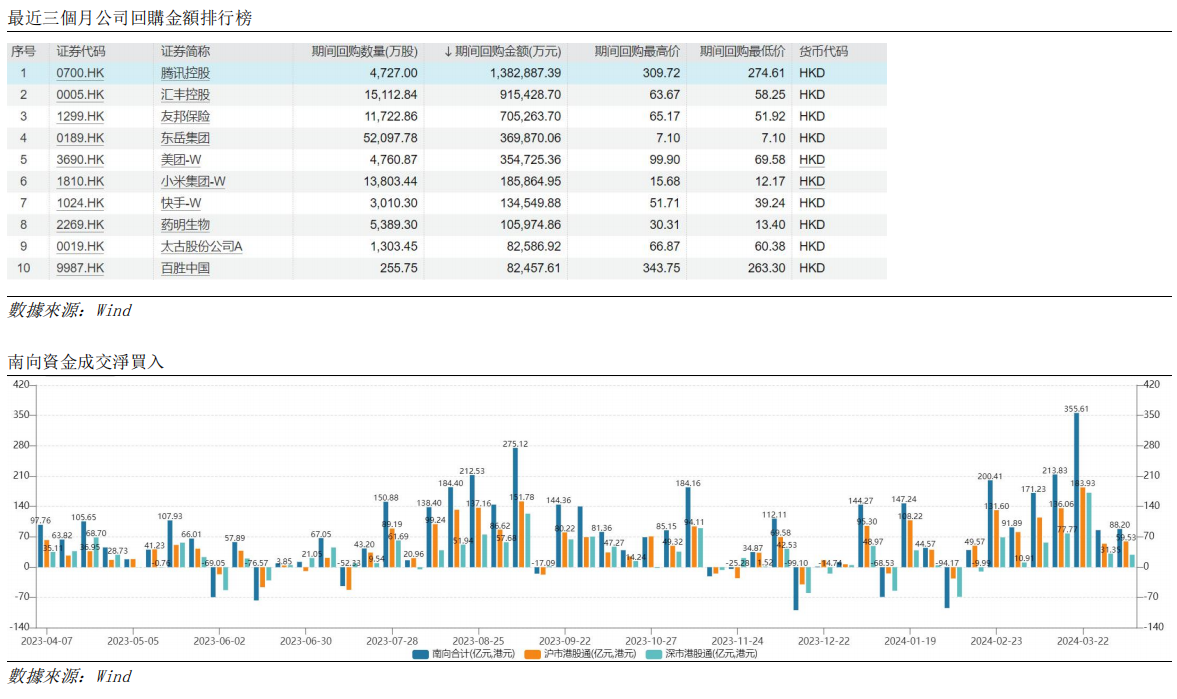Click the 期间回购最低价 column header
Screen dimensions: 1177x699
click(742, 52)
